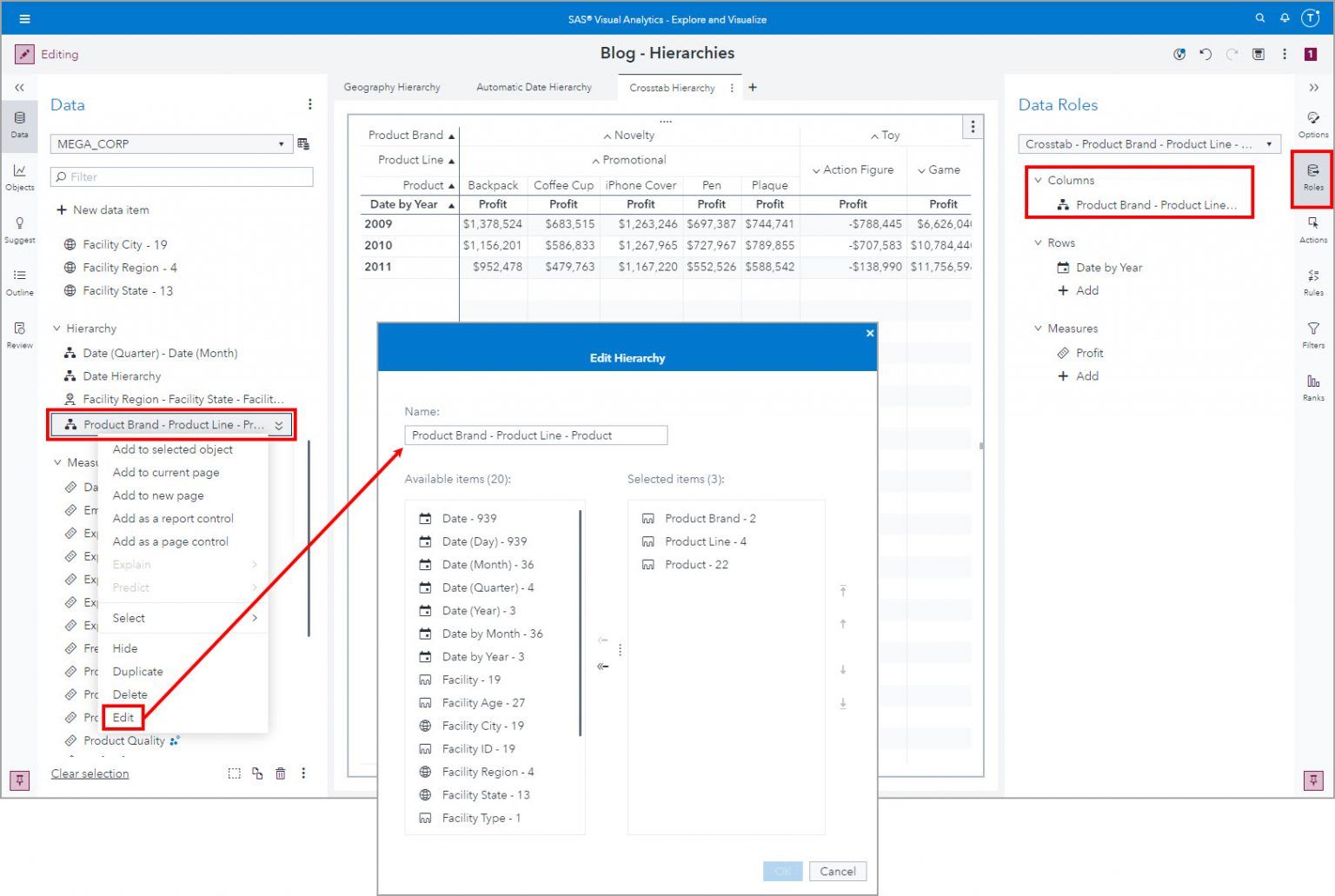Click the Undo icon in the toolbar
The width and height of the screenshot is (1335, 896).
pos(1205,54)
